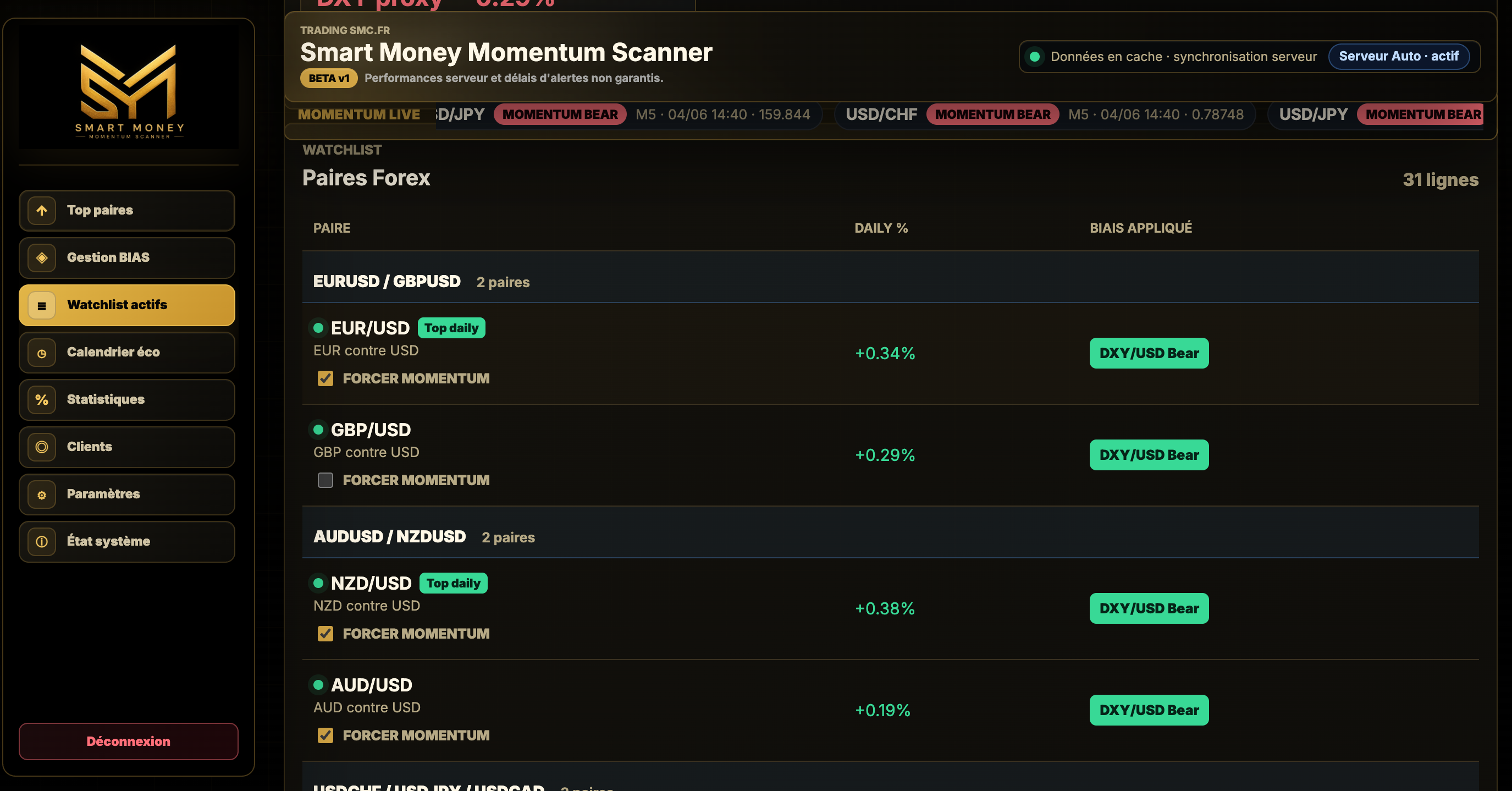Click the +0.19% daily value
The image size is (1512, 791).
[x=883, y=711]
